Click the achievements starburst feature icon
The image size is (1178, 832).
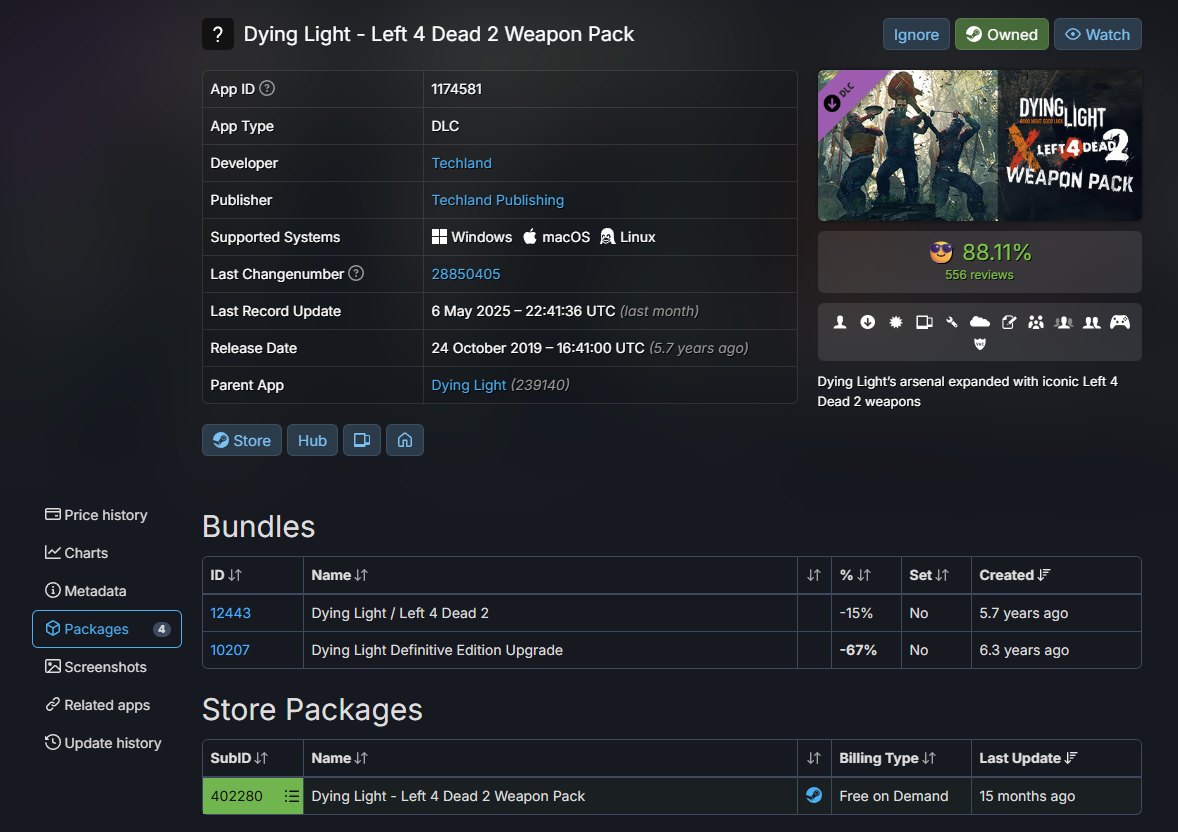[896, 322]
